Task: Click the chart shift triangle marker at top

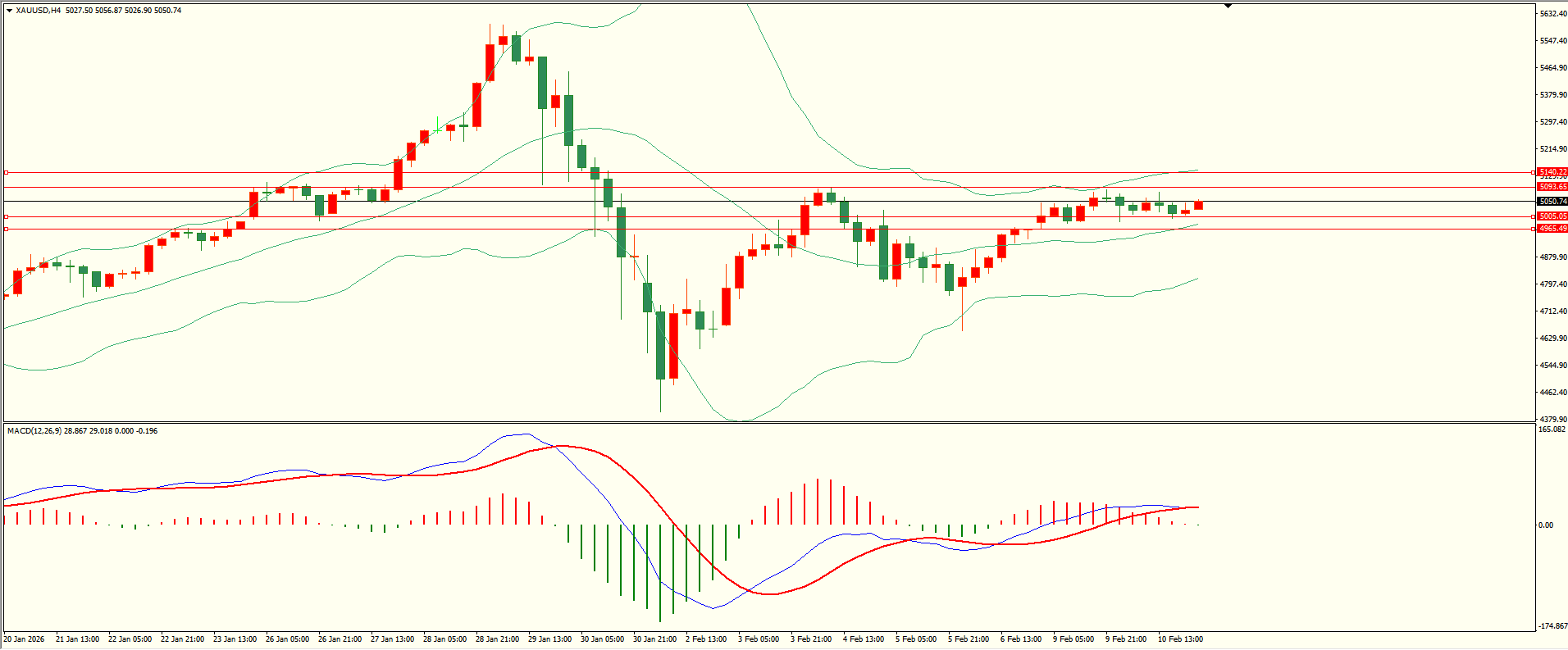Action: 1228,6
